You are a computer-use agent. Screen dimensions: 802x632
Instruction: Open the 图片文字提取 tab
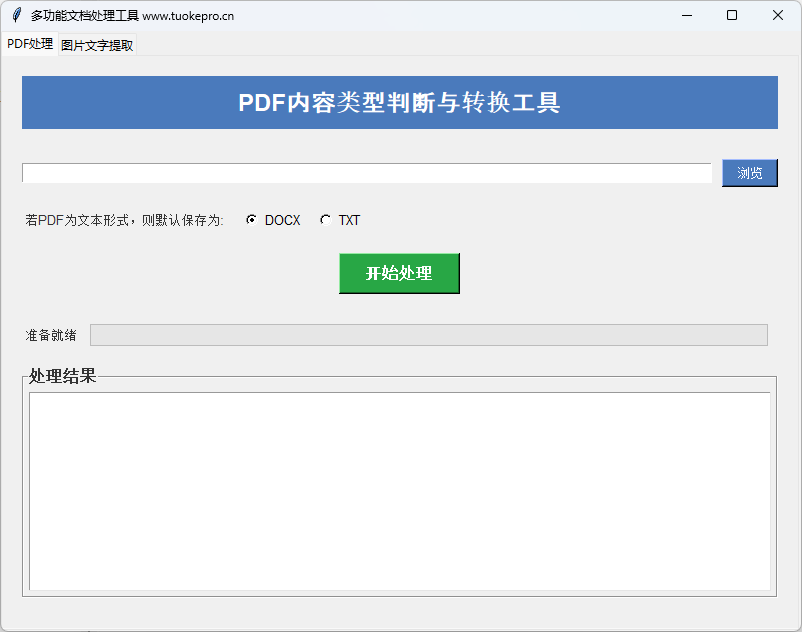(97, 46)
